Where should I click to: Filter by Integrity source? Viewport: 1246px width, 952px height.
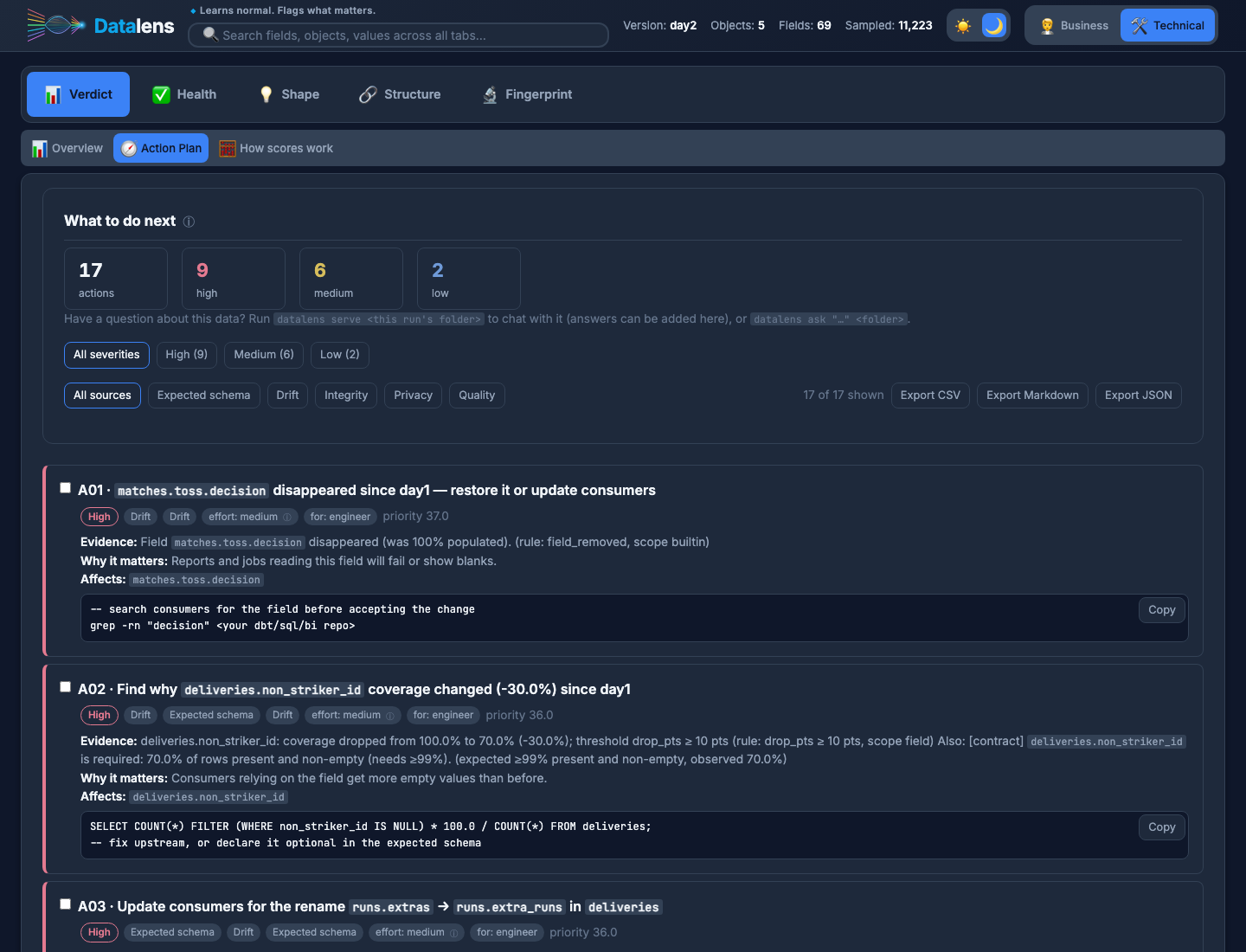346,396
